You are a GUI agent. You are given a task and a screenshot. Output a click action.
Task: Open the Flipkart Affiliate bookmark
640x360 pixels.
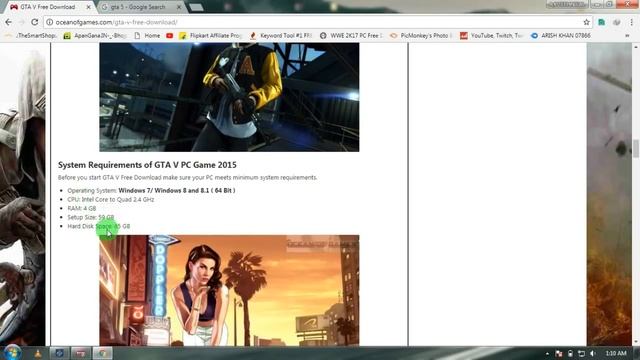tap(211, 36)
